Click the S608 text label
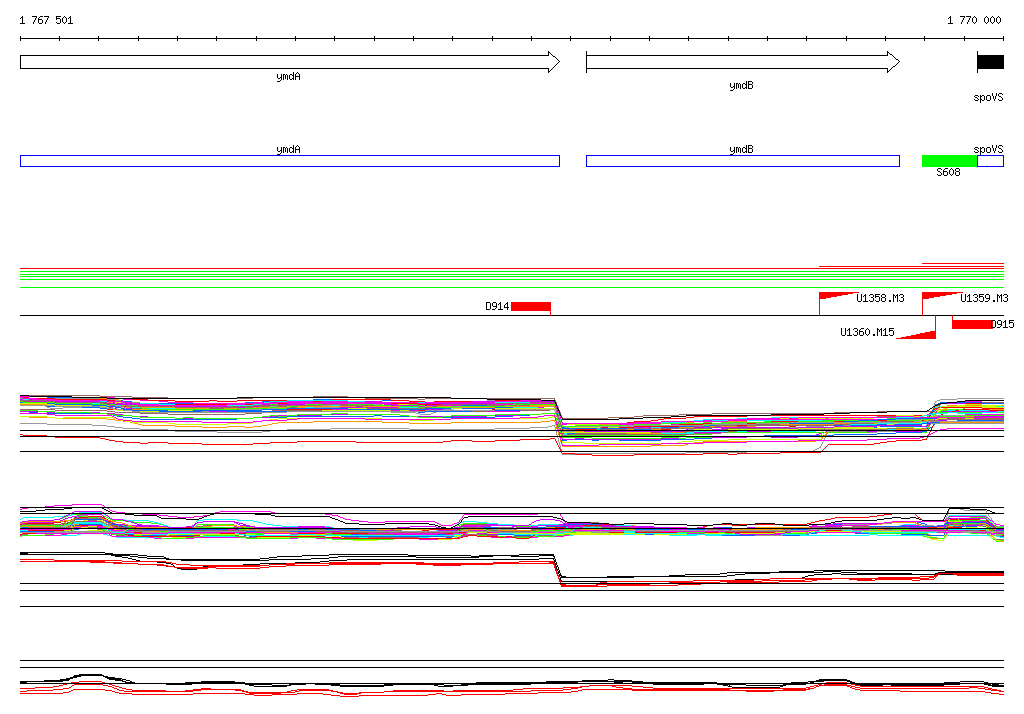The width and height of the screenshot is (1024, 714). click(x=948, y=172)
